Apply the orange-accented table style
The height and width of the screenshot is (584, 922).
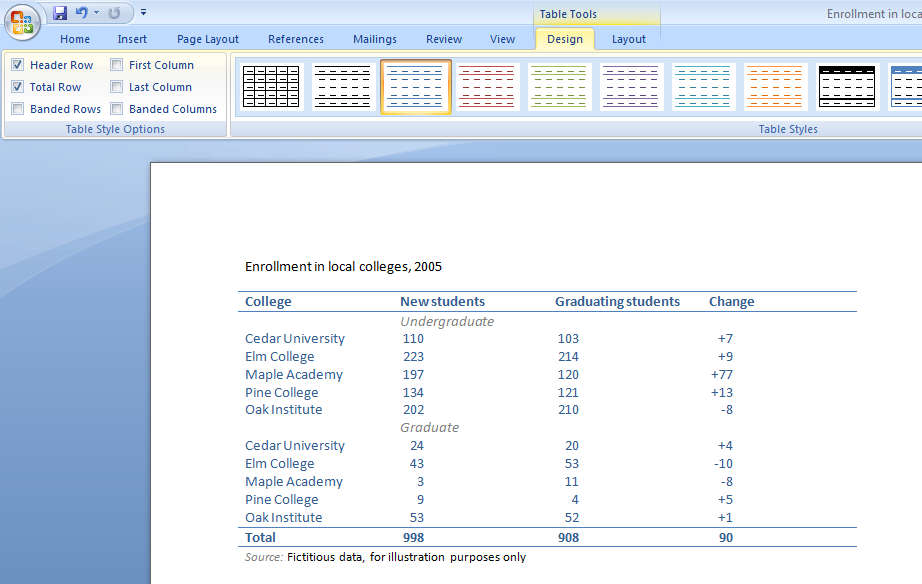tap(775, 87)
